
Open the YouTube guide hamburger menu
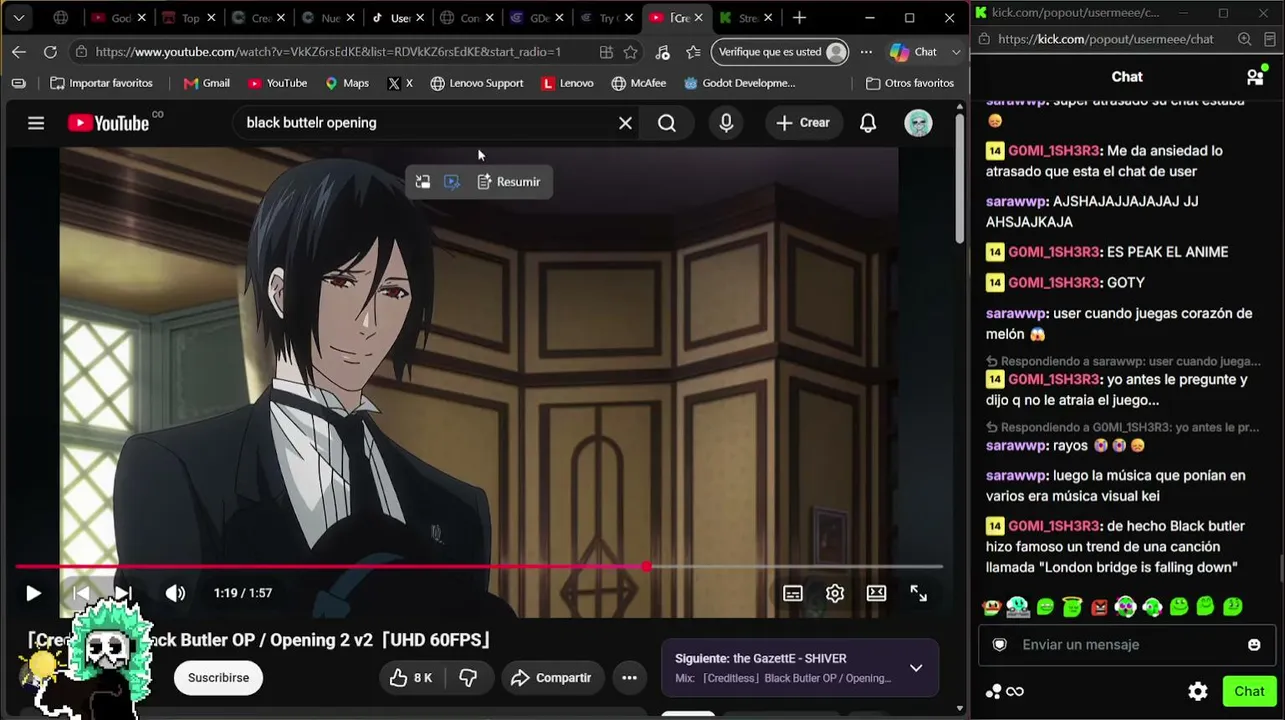tap(36, 123)
